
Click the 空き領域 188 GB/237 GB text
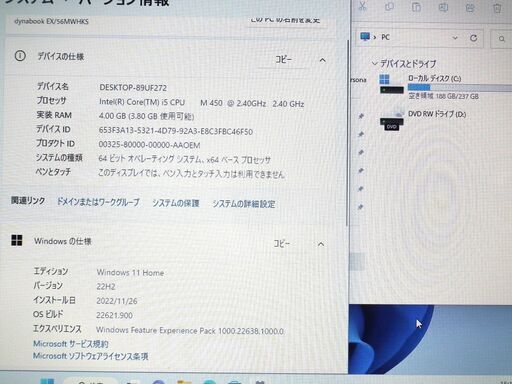coord(444,96)
